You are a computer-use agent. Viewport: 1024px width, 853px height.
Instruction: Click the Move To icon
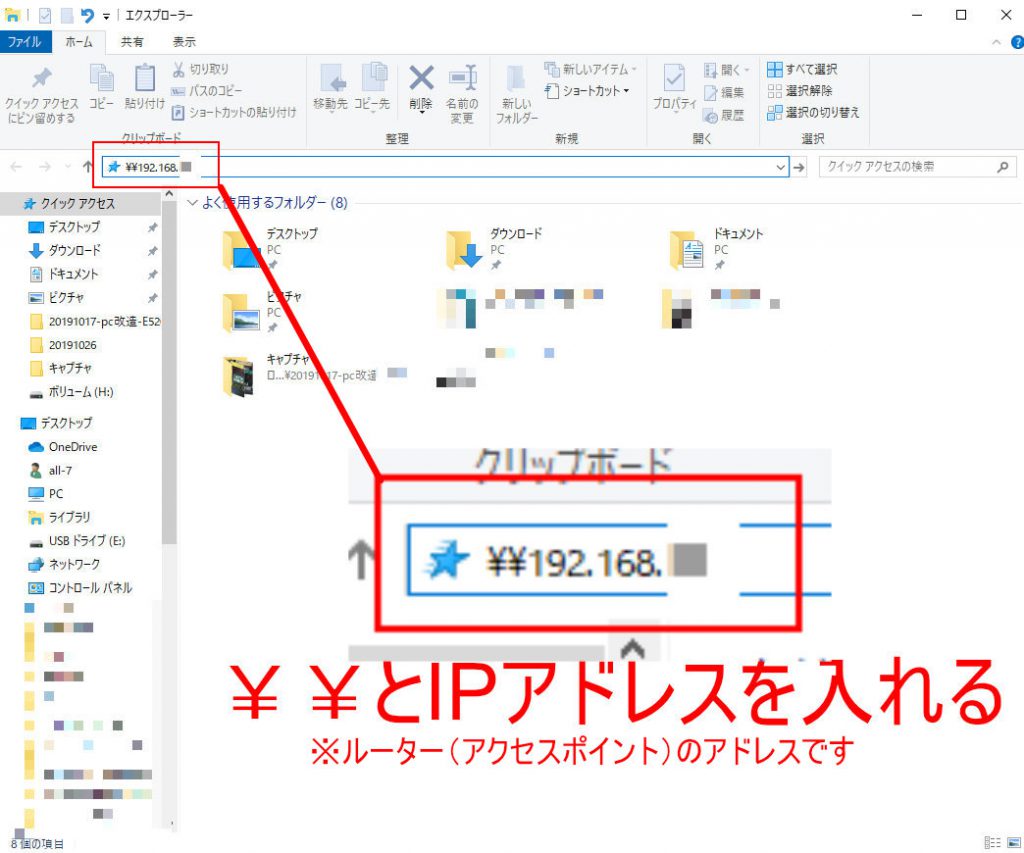pos(331,80)
